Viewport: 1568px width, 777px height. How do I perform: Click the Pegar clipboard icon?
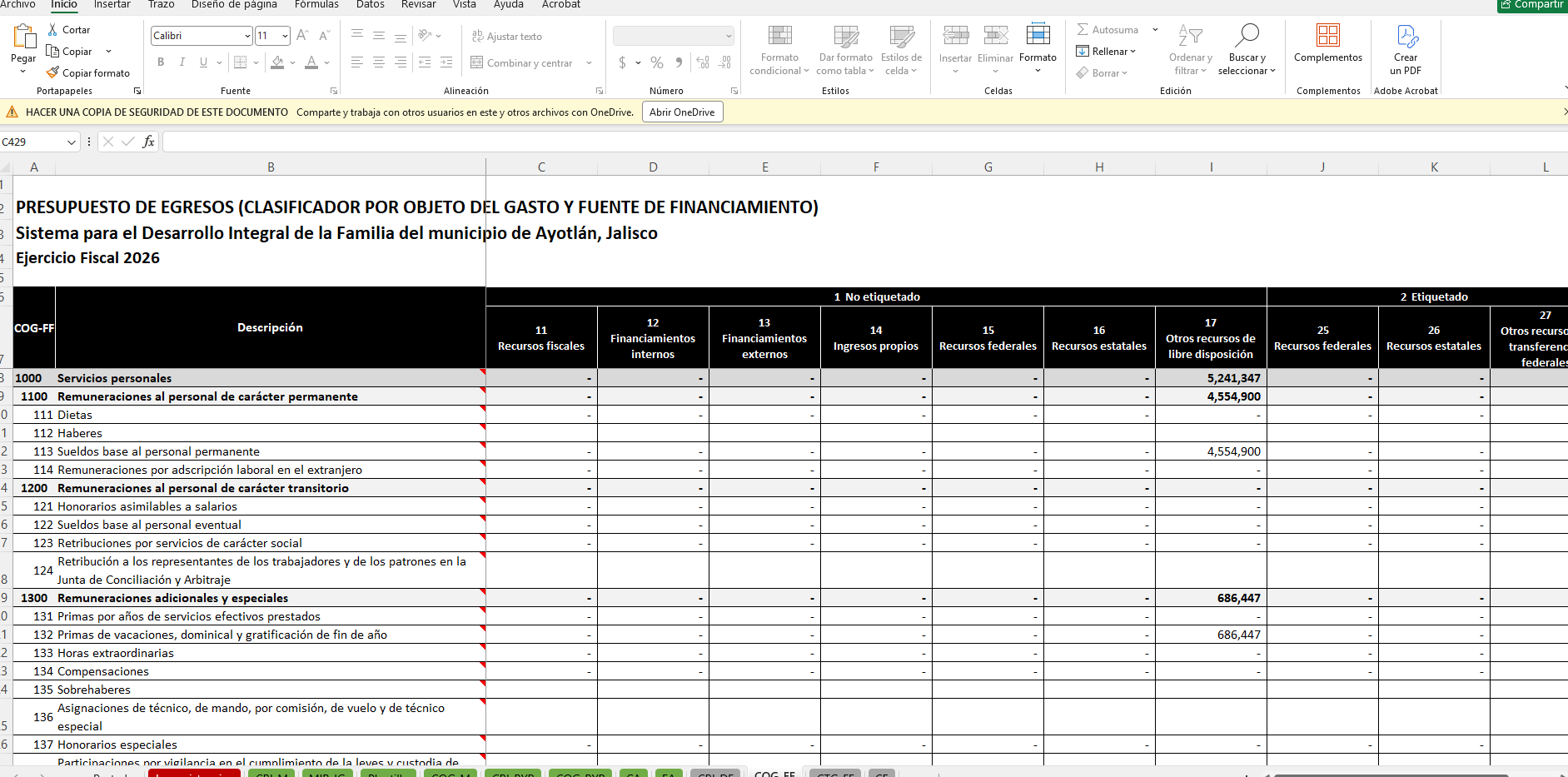23,37
